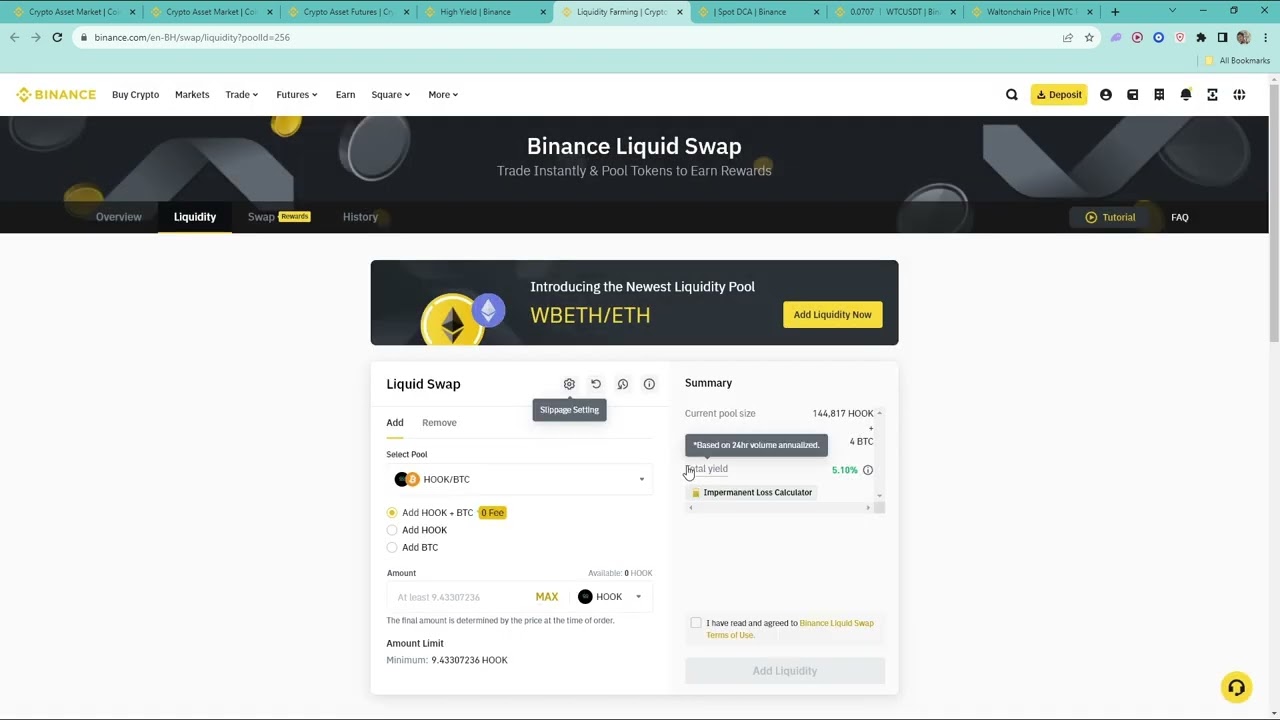
Task: Select the Add tab in Liquid Swap
Action: pos(395,423)
